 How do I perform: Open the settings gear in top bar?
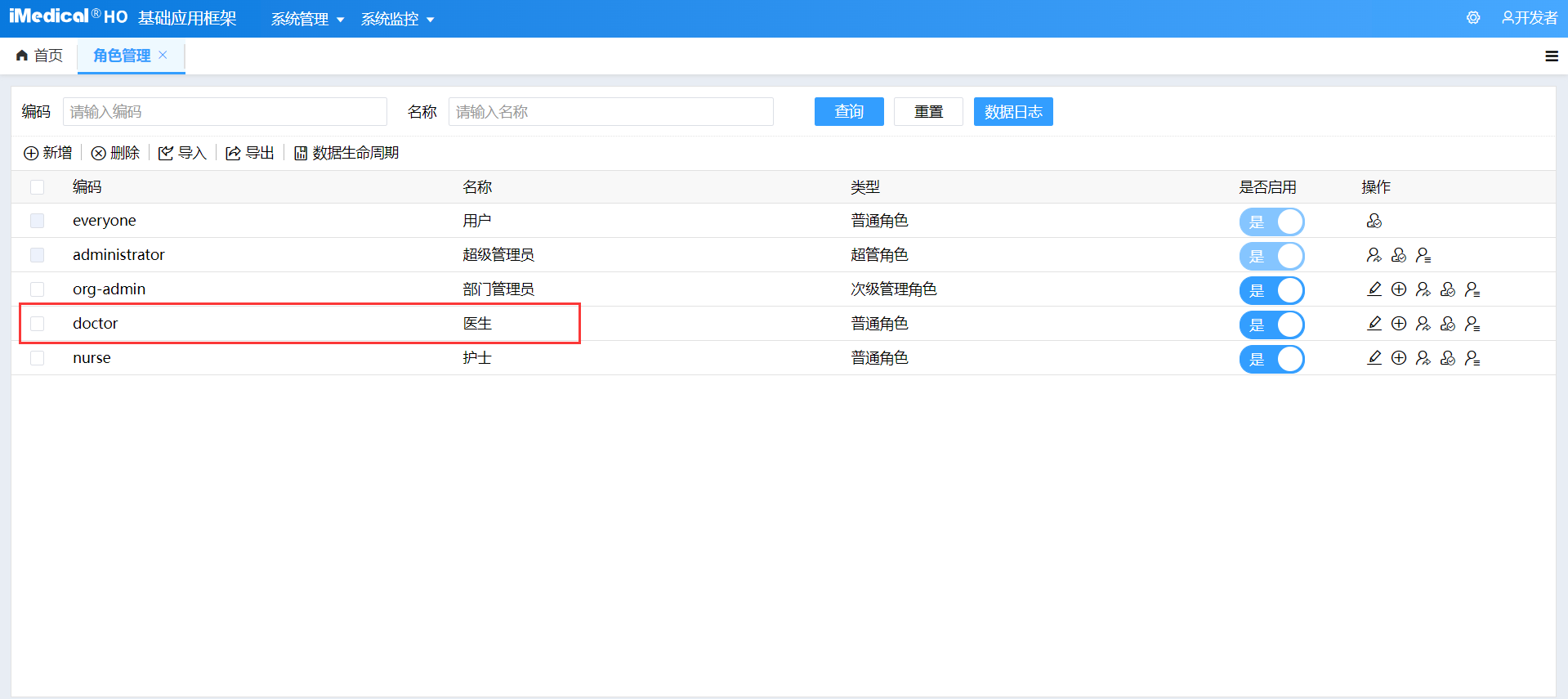1472,18
